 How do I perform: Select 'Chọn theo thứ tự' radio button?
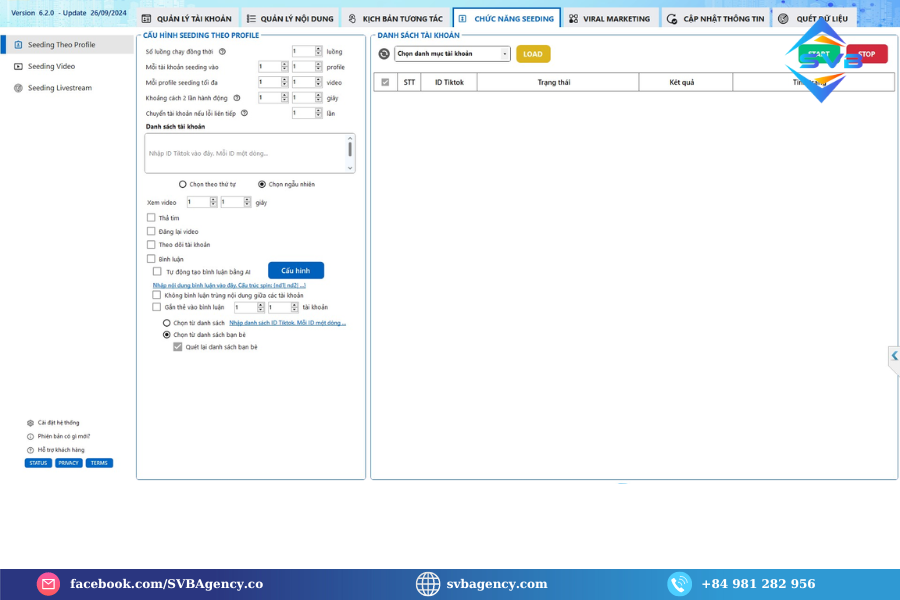click(182, 184)
